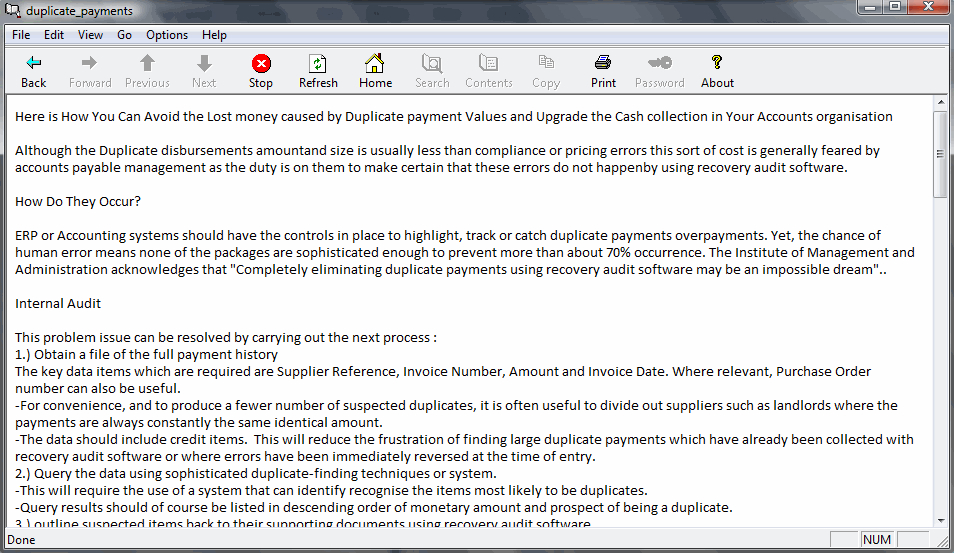Click the vertical scrollbar thumb

[x=941, y=154]
